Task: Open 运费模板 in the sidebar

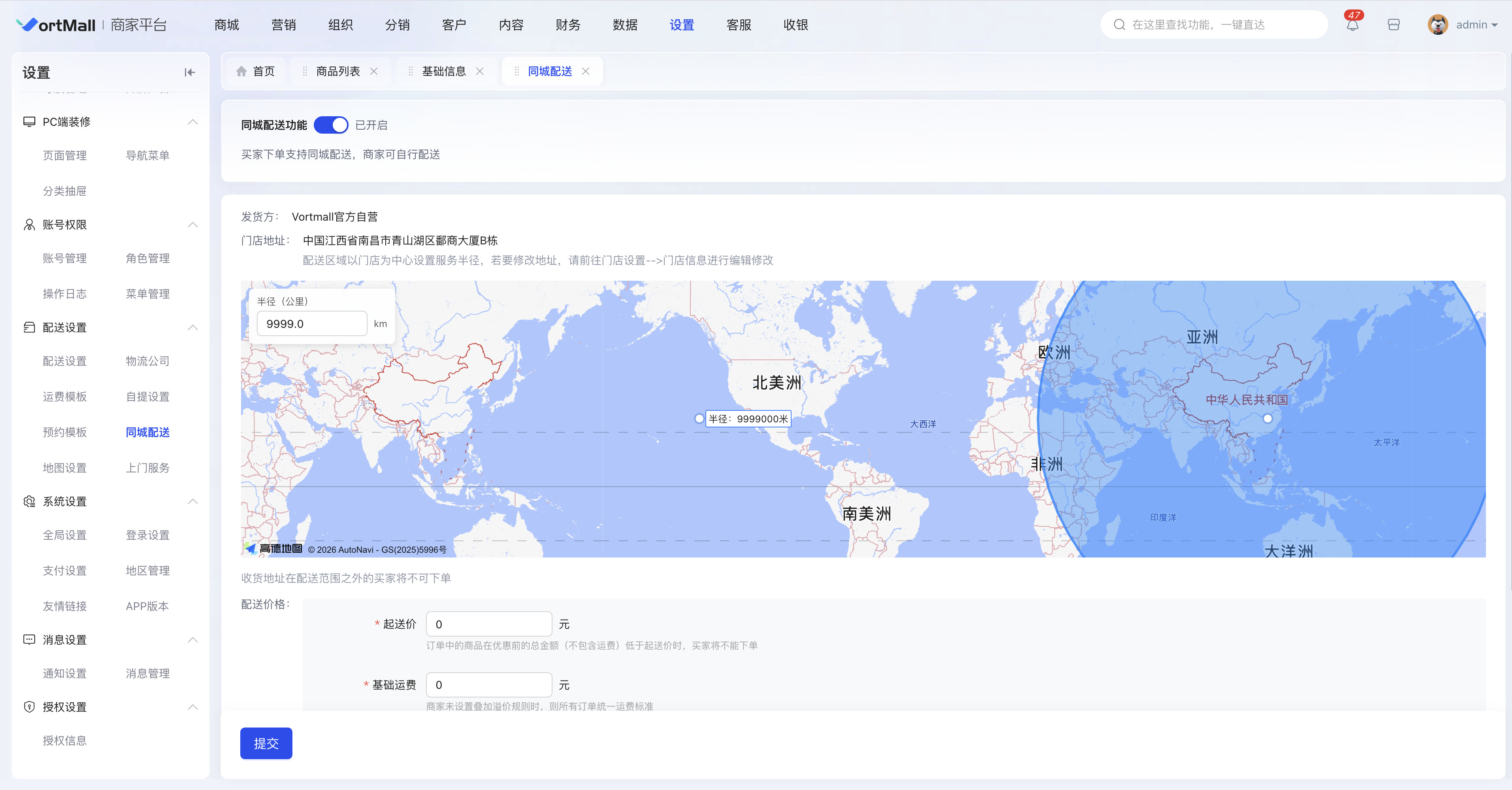Action: click(64, 397)
